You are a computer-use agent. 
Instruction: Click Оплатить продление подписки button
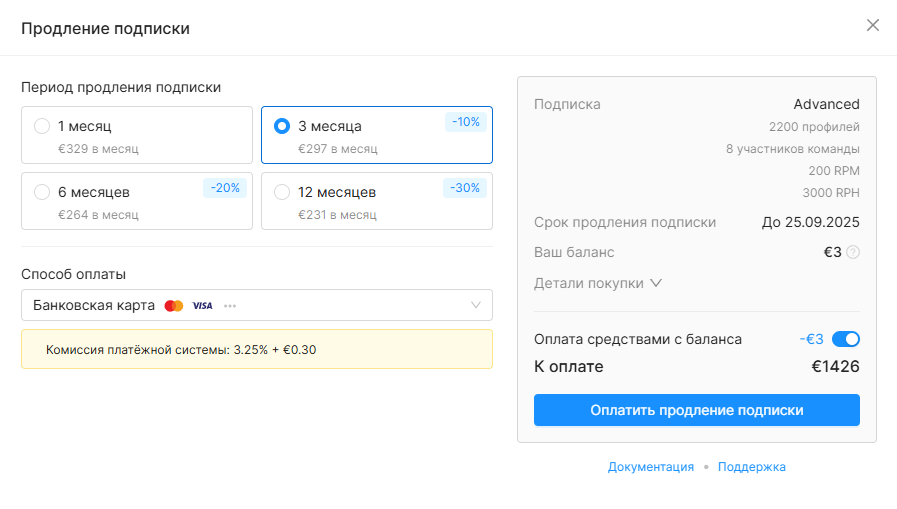697,410
